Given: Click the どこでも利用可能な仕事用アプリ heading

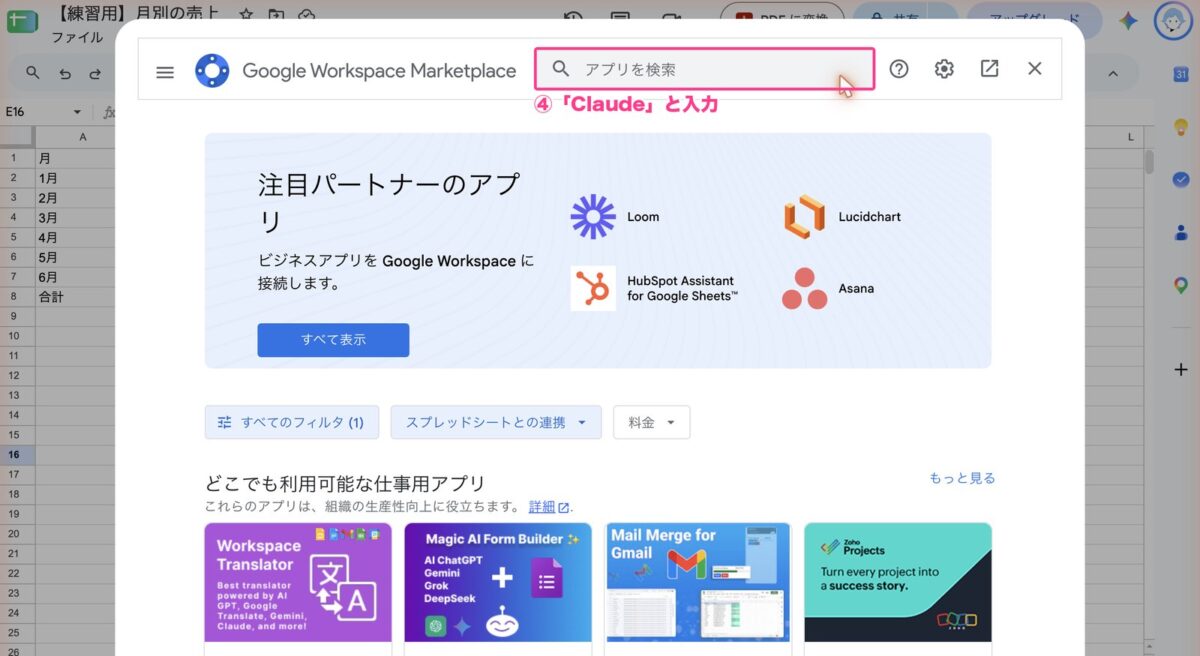Looking at the screenshot, I should pyautogui.click(x=345, y=484).
